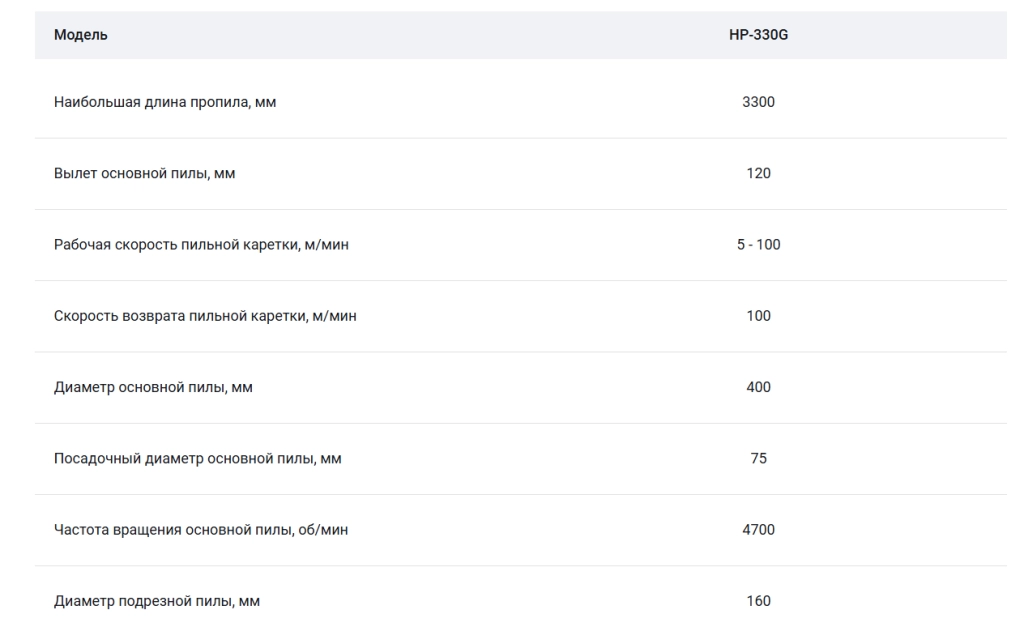Select the value 75
1024x627 pixels.
tap(758, 458)
